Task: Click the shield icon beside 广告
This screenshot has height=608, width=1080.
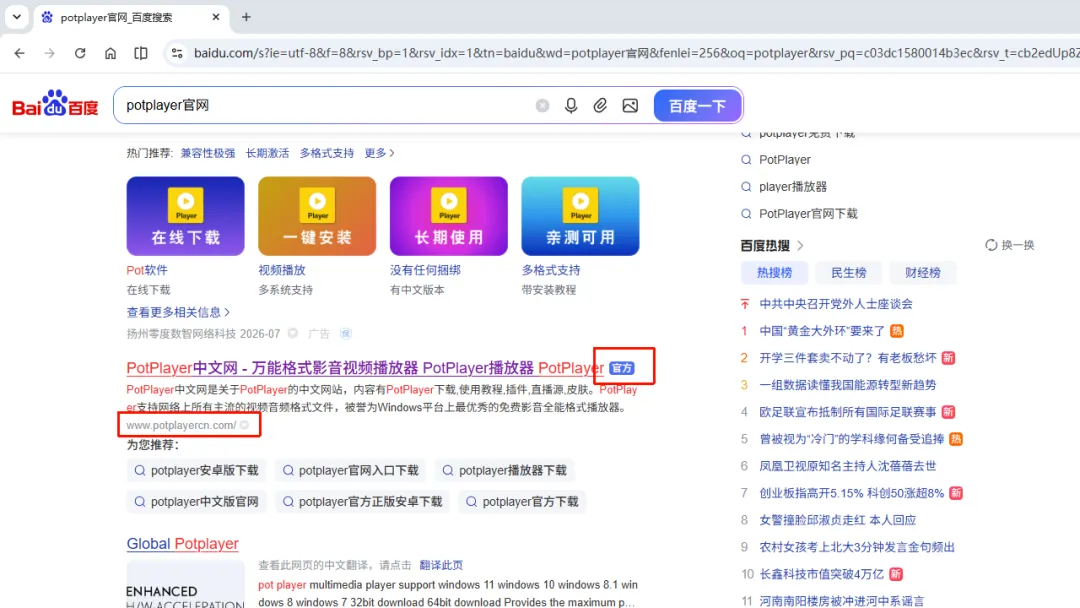Action: pyautogui.click(x=346, y=334)
